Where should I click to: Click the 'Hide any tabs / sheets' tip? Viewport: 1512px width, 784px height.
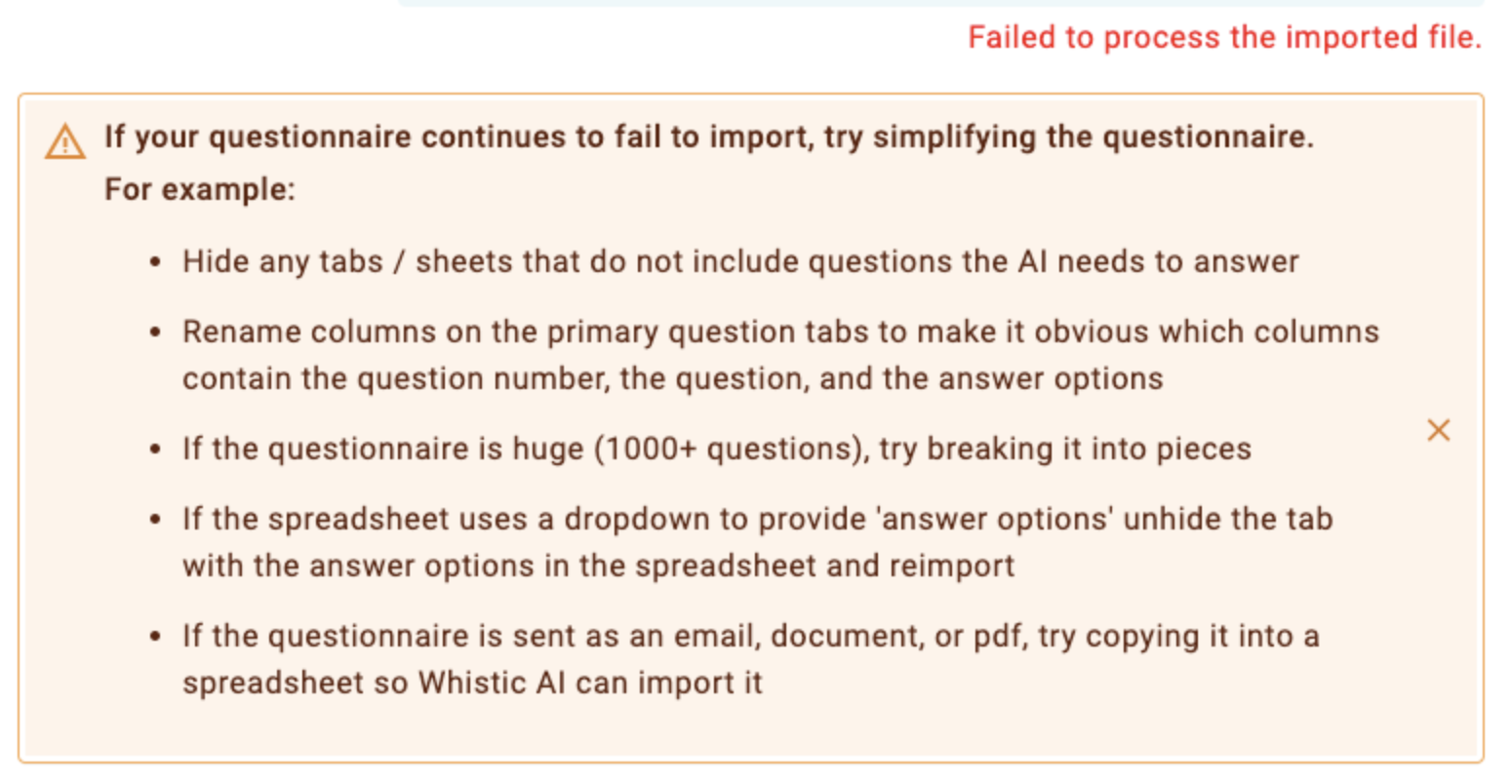tap(740, 261)
